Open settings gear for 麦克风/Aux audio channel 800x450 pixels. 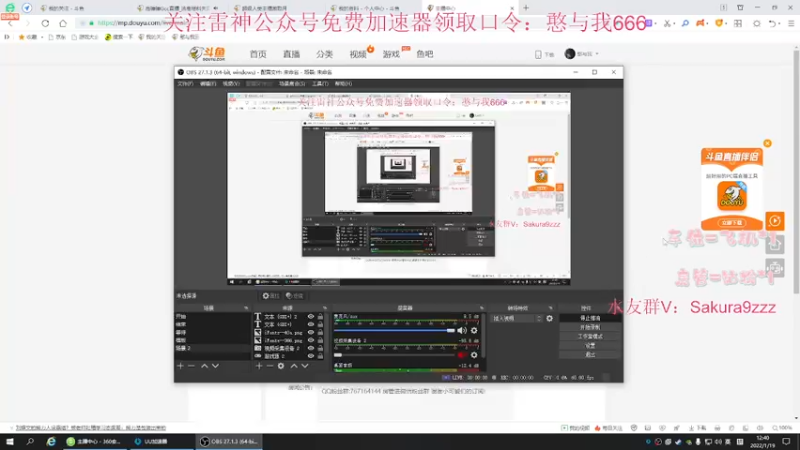click(x=474, y=331)
